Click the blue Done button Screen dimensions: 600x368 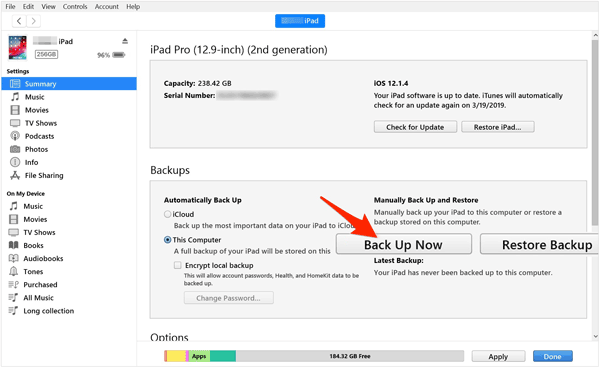click(x=553, y=357)
